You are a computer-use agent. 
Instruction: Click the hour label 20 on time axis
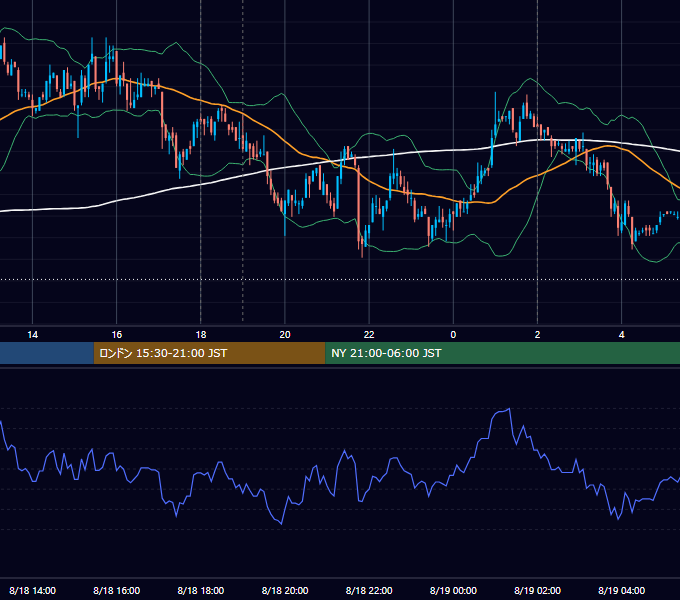pyautogui.click(x=285, y=335)
